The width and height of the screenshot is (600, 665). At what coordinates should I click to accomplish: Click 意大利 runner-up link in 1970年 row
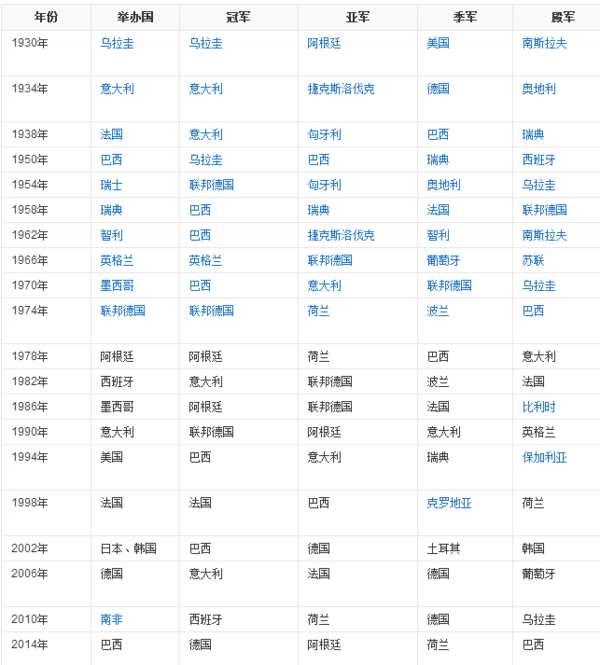[324, 285]
